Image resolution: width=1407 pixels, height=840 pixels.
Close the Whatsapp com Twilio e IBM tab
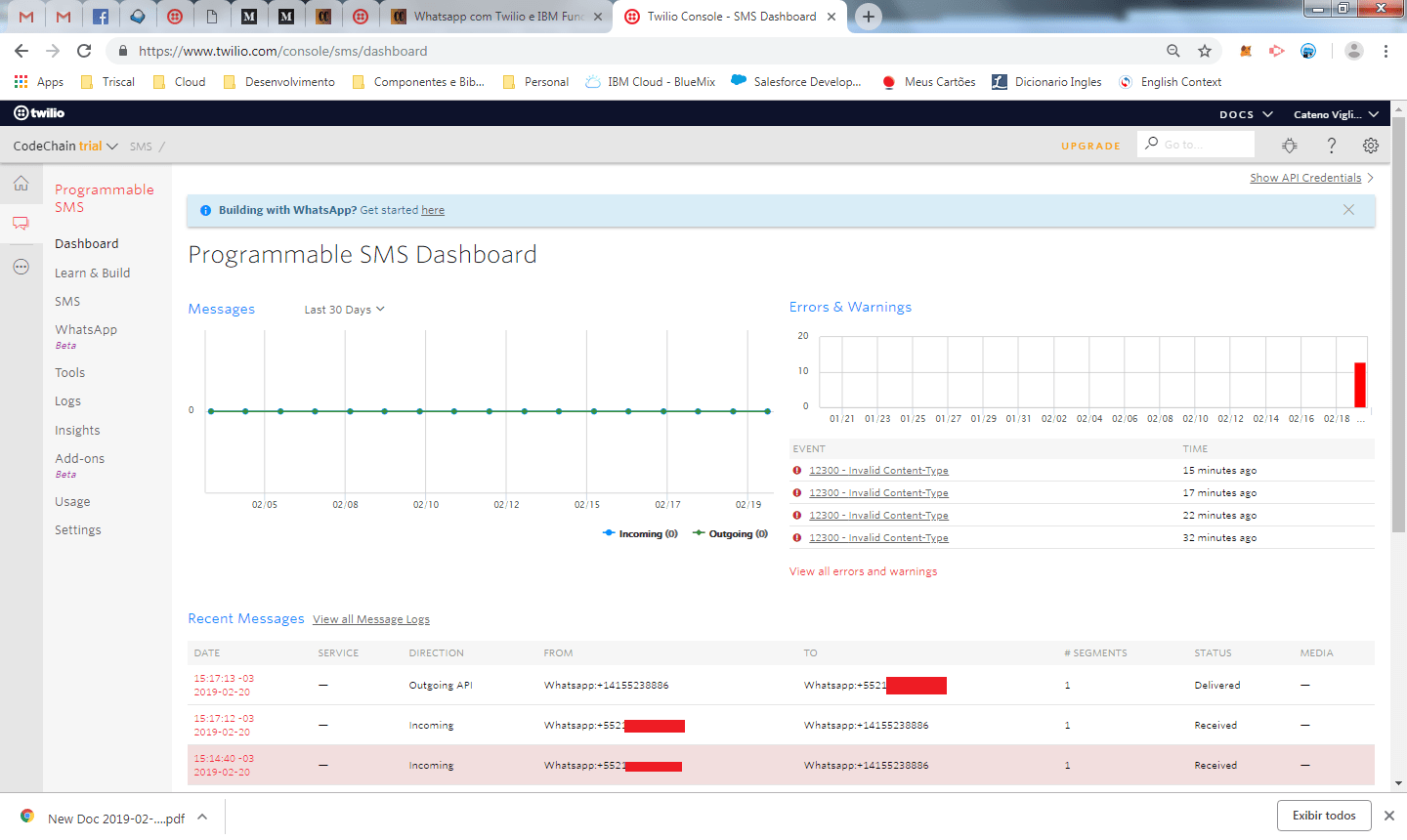point(598,17)
